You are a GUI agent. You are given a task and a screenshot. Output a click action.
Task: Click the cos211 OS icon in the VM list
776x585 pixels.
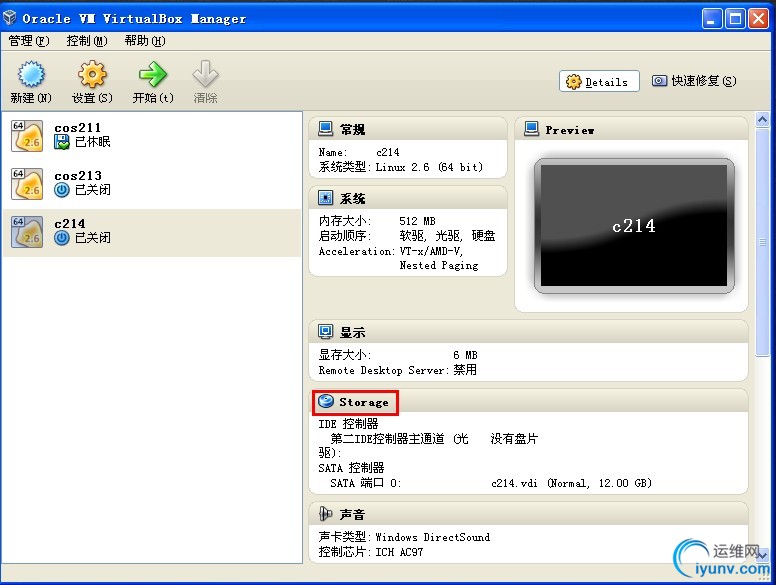click(27, 136)
